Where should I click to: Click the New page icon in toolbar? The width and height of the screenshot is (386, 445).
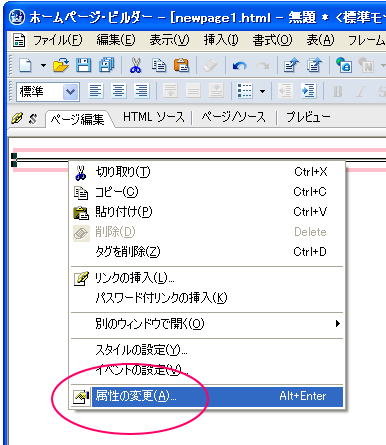[26, 65]
